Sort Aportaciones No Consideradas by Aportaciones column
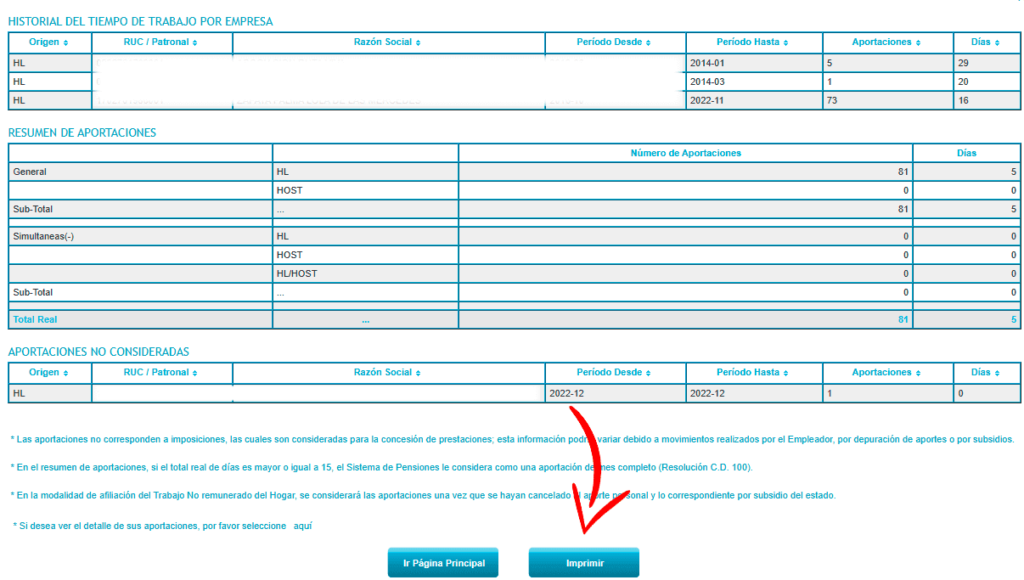The height and width of the screenshot is (580, 1024). click(x=888, y=373)
